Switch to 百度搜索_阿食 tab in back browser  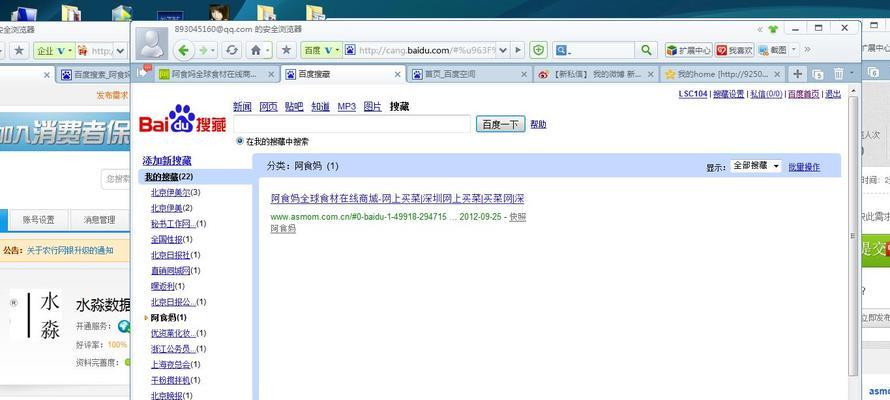click(x=96, y=74)
